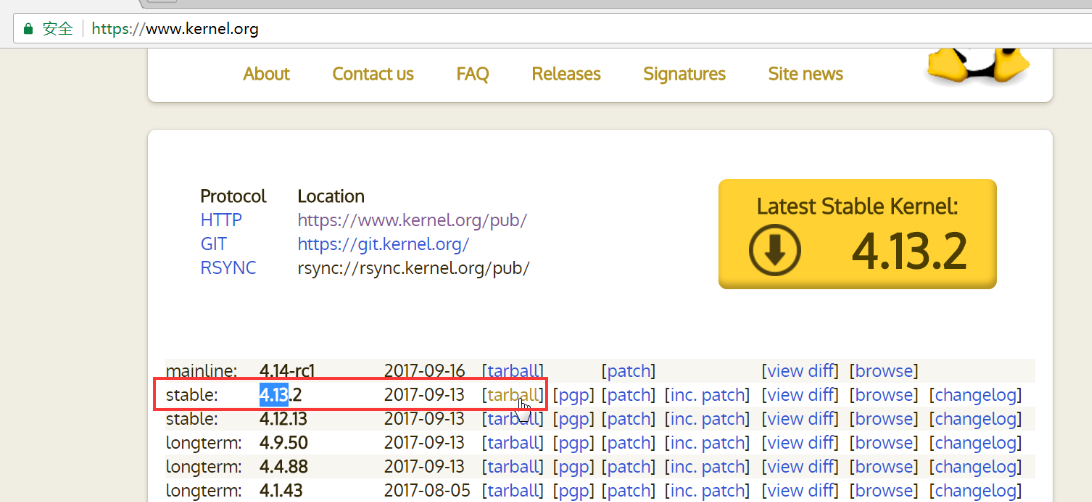Download tarball for stable 4.13.2
The image size is (1092, 502).
tap(513, 395)
